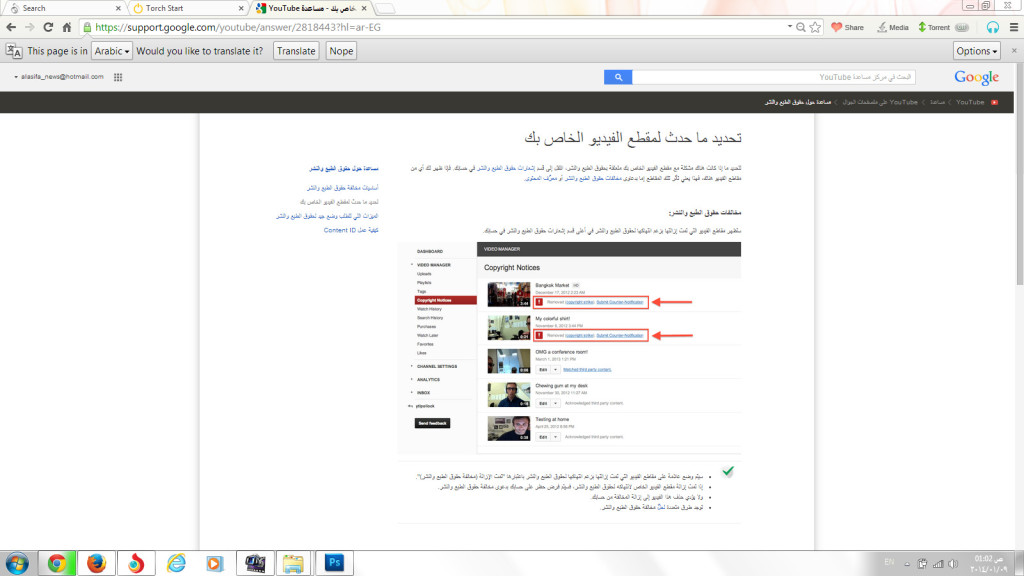Screen dimensions: 1024x576
Task: Click the volume speaker icon in the tray
Action: coord(953,563)
